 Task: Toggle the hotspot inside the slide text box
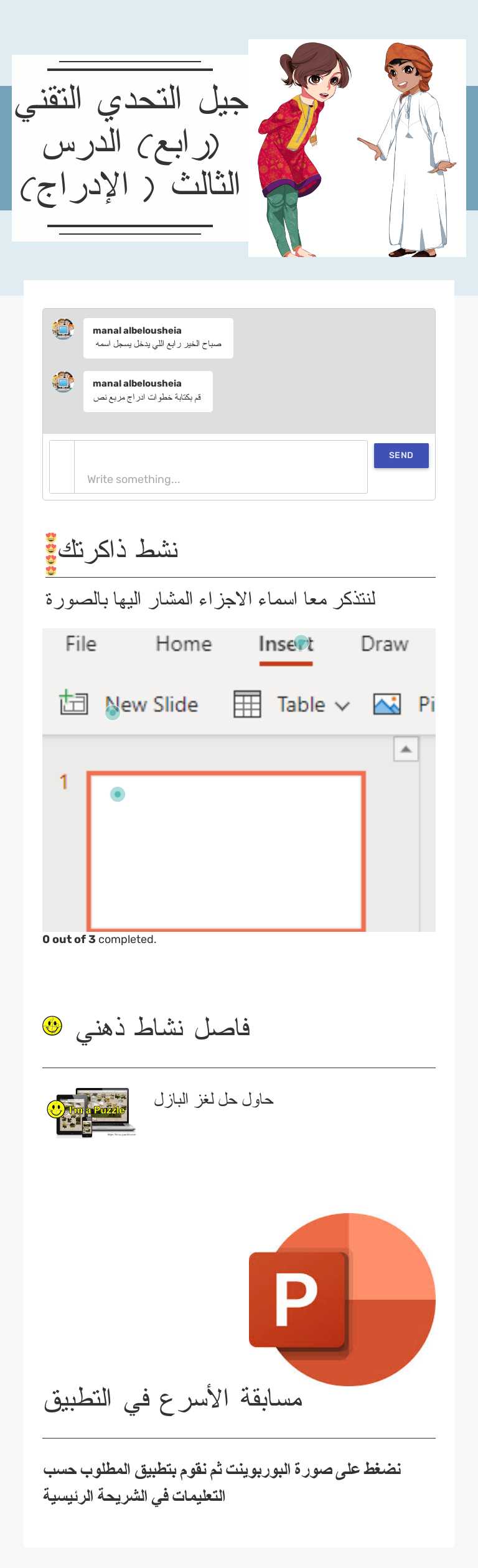(x=117, y=794)
